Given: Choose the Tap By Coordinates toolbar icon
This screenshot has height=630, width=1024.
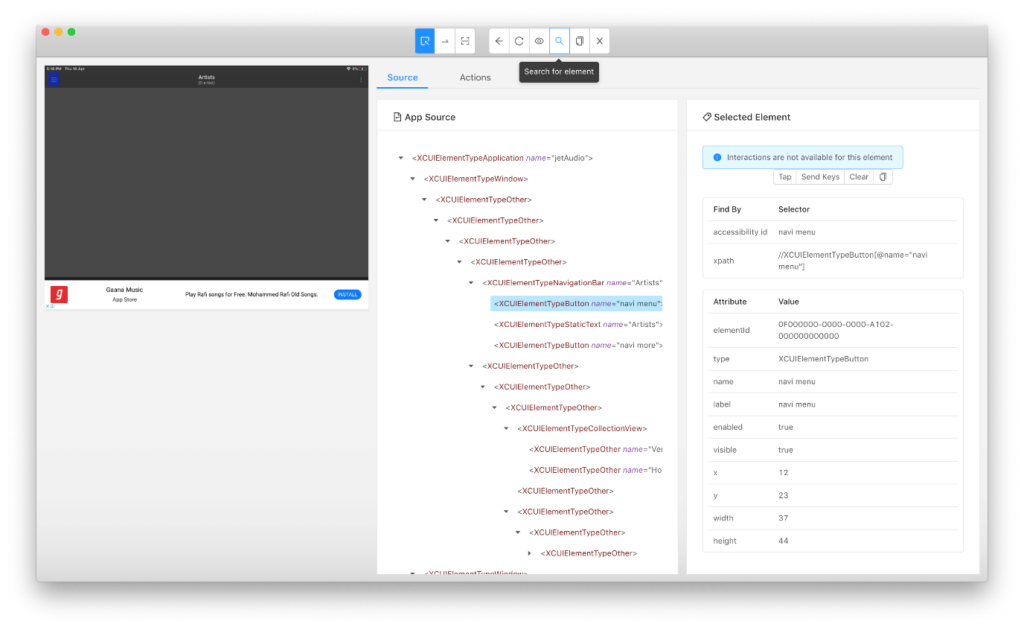Looking at the screenshot, I should pyautogui.click(x=465, y=41).
